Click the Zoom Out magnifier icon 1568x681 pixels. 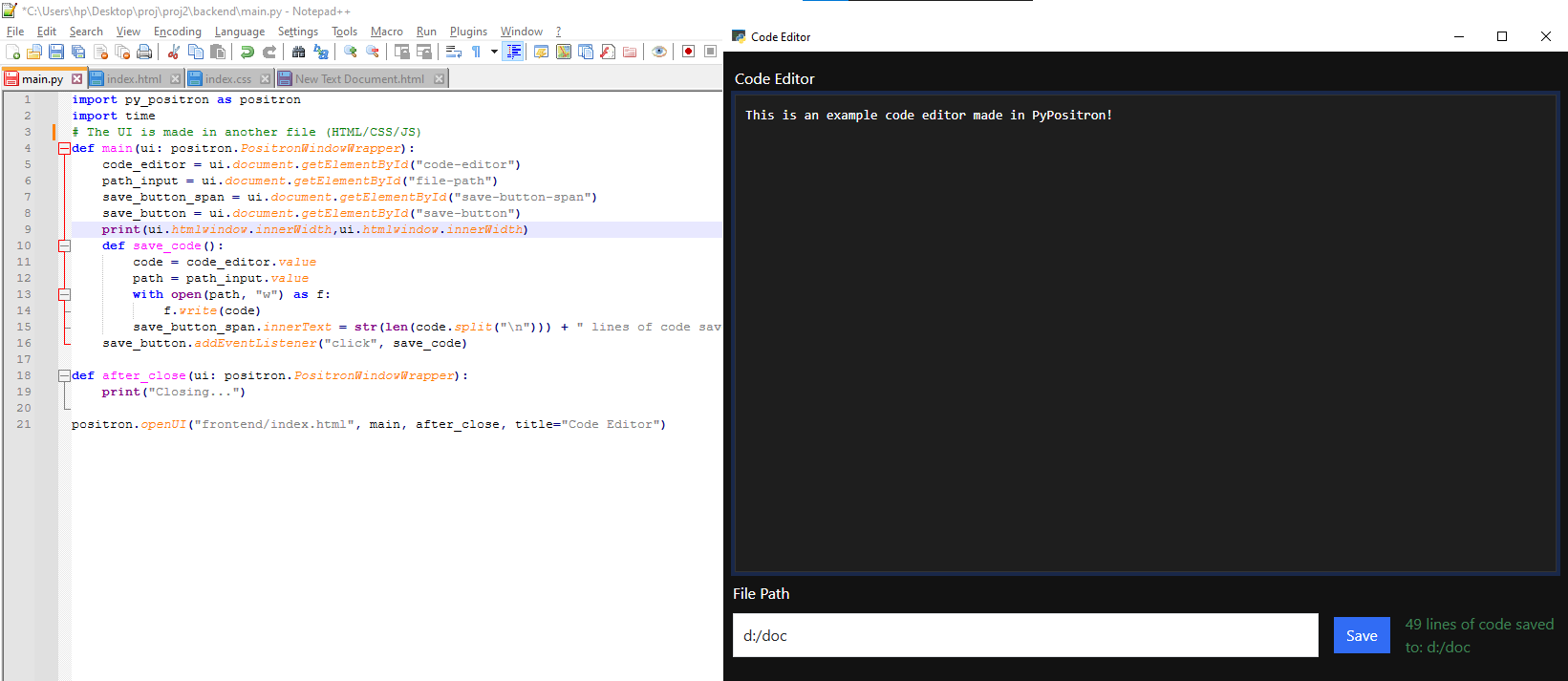click(373, 52)
